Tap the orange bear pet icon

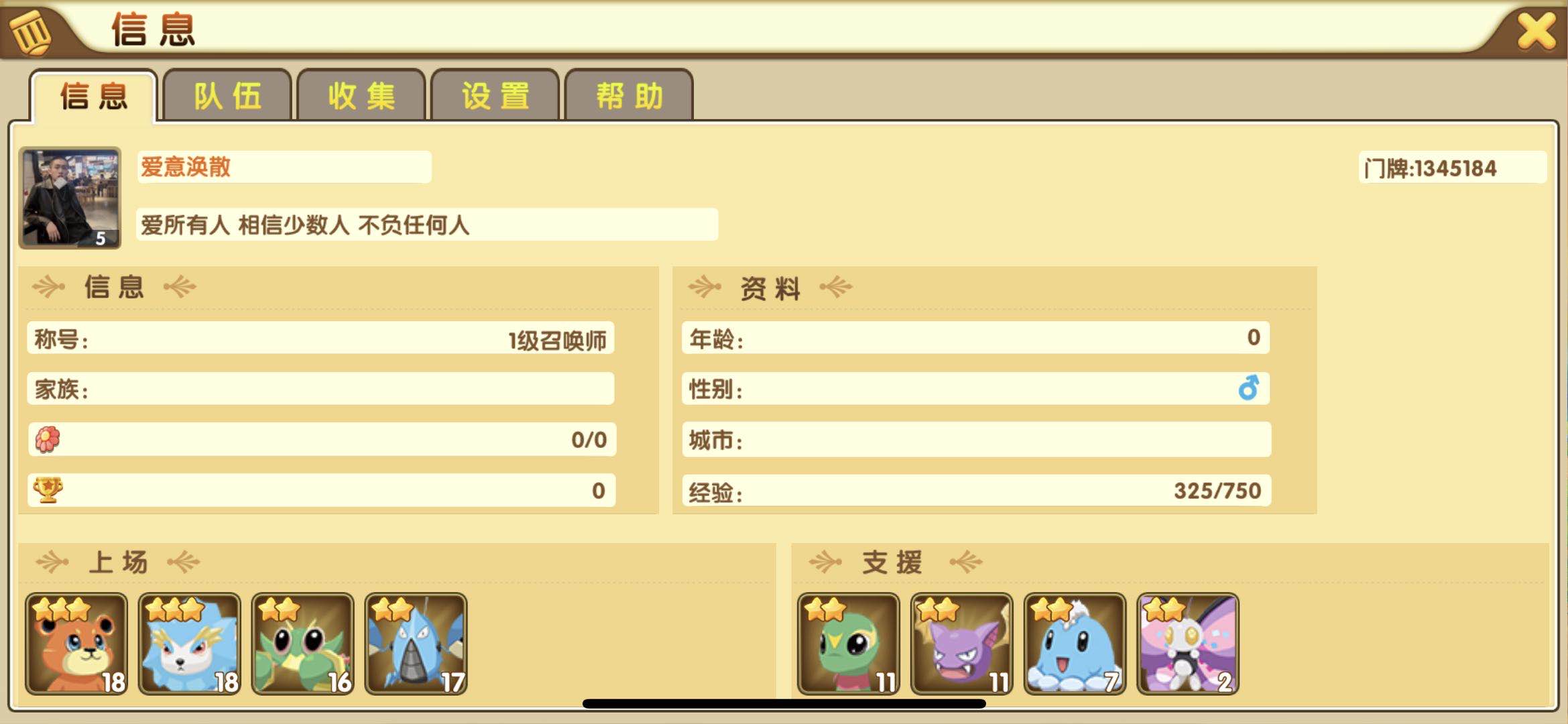pyautogui.click(x=76, y=644)
